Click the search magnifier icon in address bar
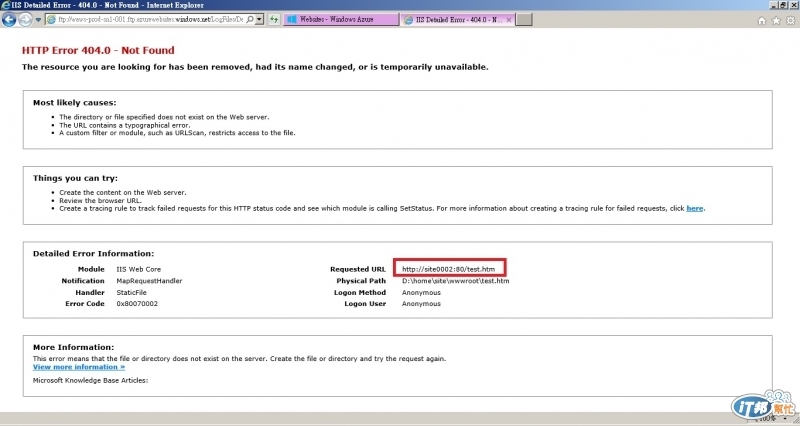Screen dimensions: 800x426 (250, 19)
